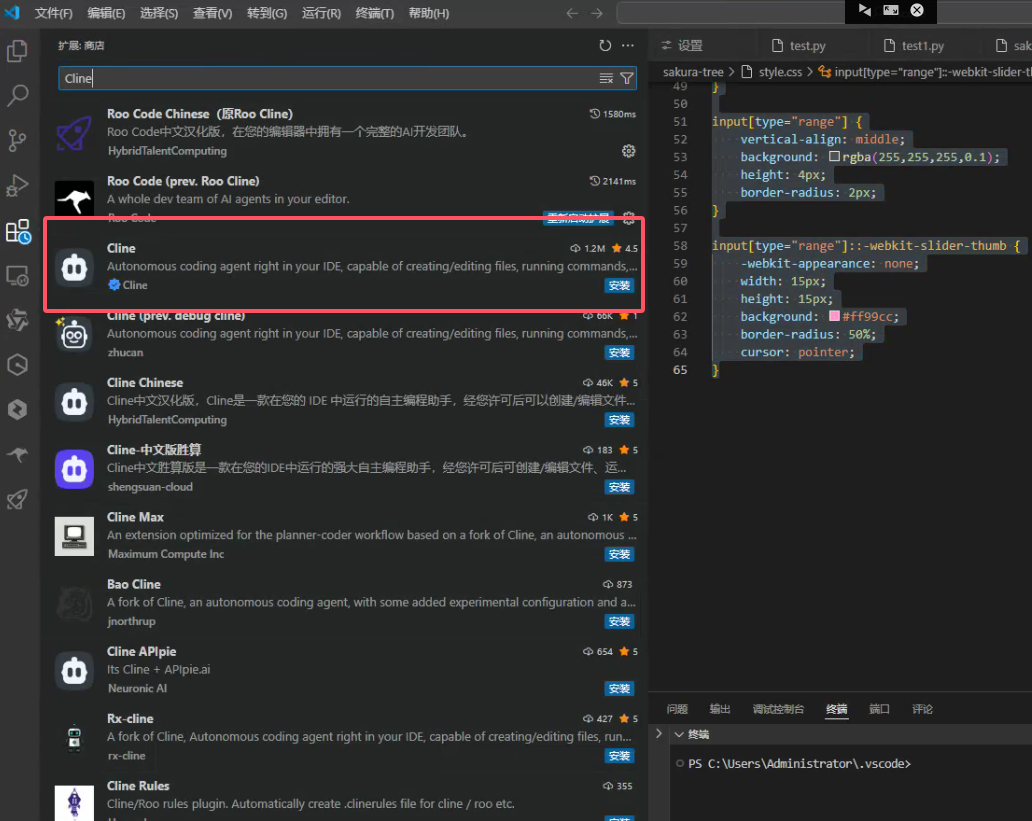The height and width of the screenshot is (821, 1032).
Task: Install the Cline APIpie extension
Action: [x=619, y=688]
